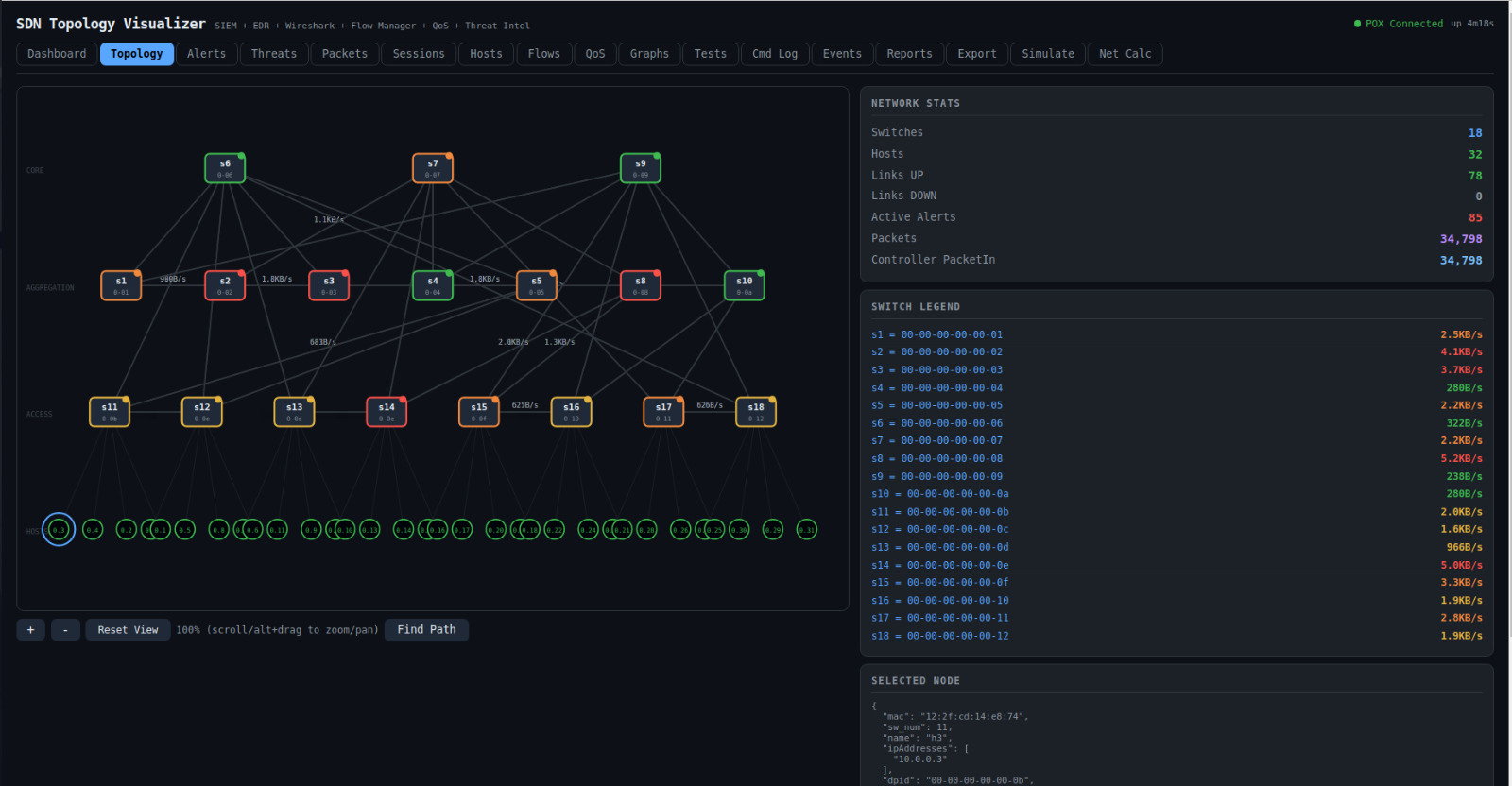Switch to the Flows tab
The image size is (1512, 786).
coord(543,54)
